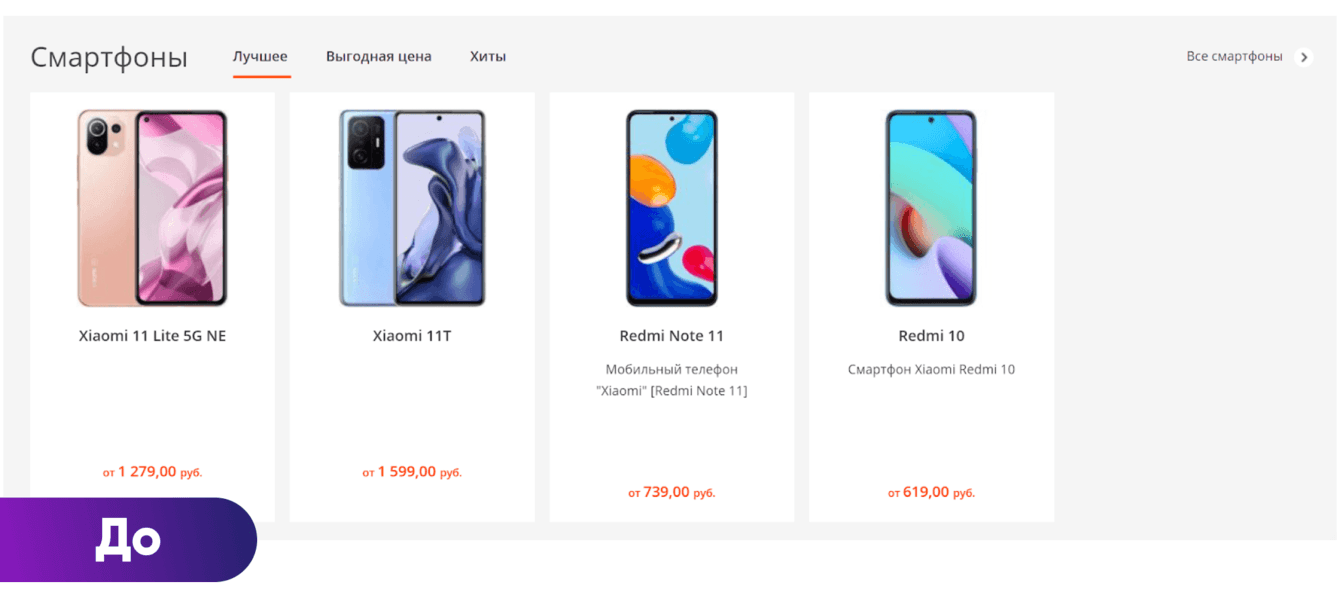Click the price от 1 599,00 руб.
The width and height of the screenshot is (1340, 603).
(412, 472)
